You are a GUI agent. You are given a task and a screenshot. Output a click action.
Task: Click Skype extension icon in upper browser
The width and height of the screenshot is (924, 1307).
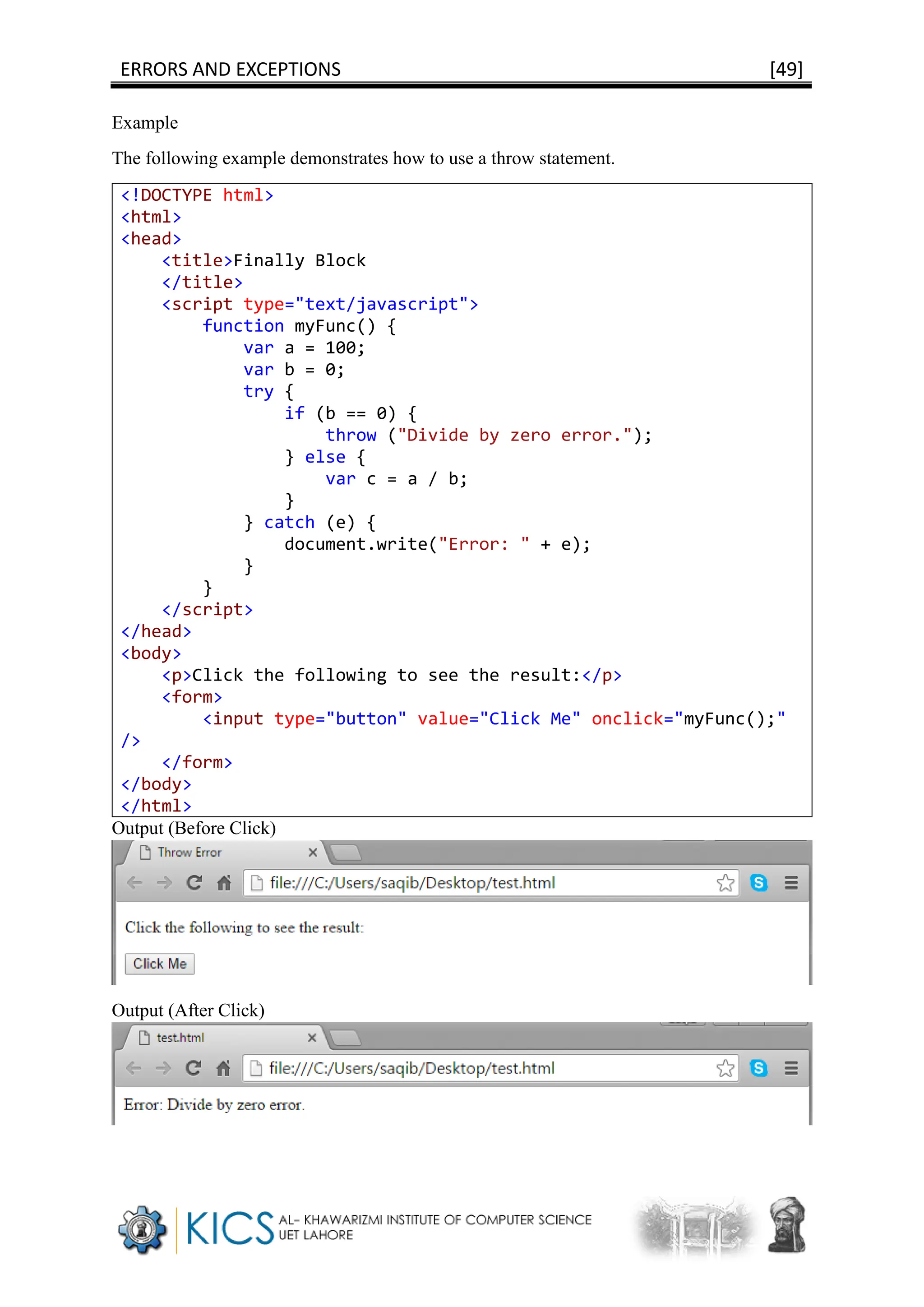click(x=759, y=883)
